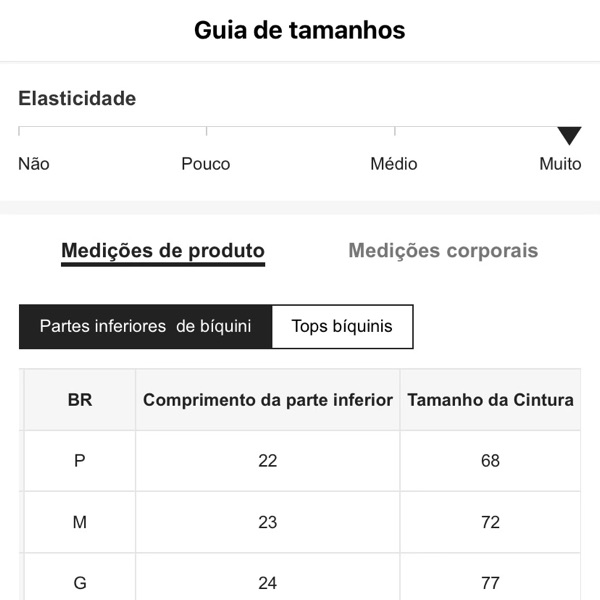Click the Pouco elasticity label
Image resolution: width=600 pixels, height=600 pixels.
click(x=206, y=164)
